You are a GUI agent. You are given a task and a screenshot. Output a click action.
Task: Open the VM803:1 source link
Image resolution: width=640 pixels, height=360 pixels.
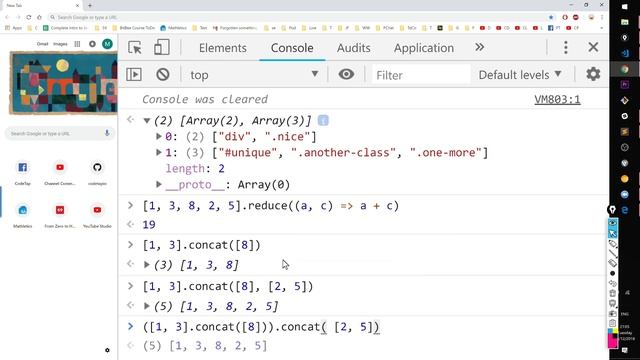pos(557,100)
